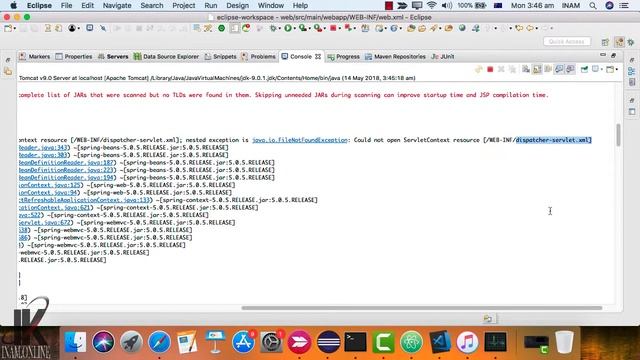Click Open Console icon

coord(610,69)
